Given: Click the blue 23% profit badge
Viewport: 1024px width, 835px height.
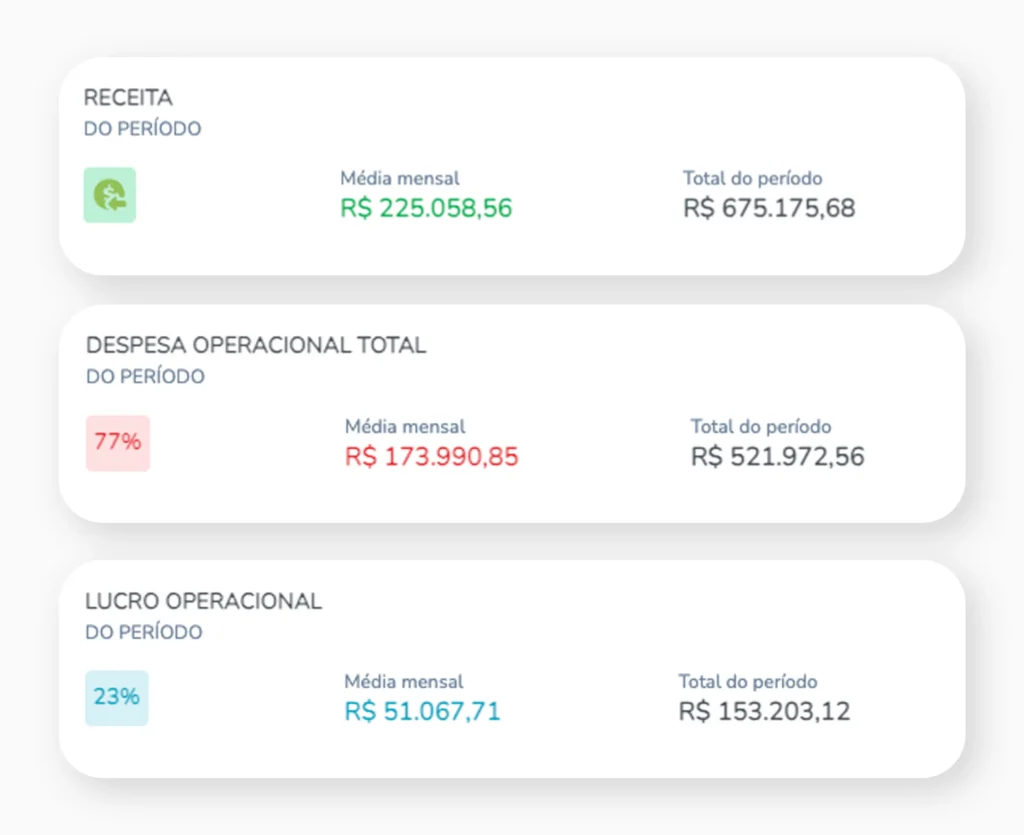Looking at the screenshot, I should click(117, 697).
